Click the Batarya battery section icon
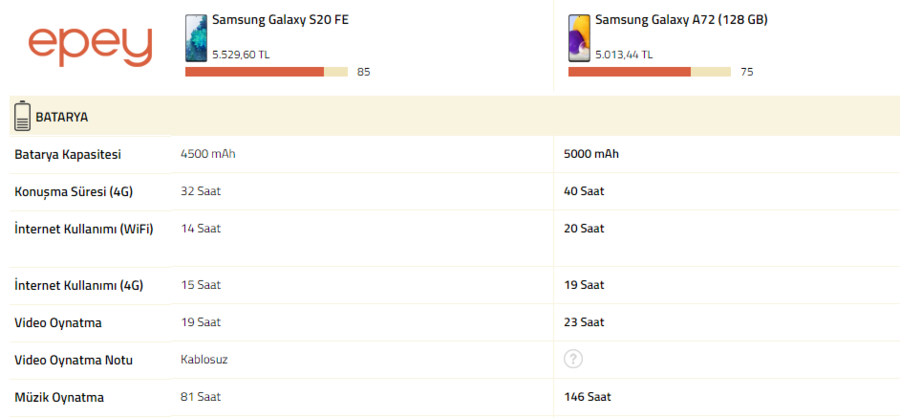The height and width of the screenshot is (418, 900). click(22, 116)
